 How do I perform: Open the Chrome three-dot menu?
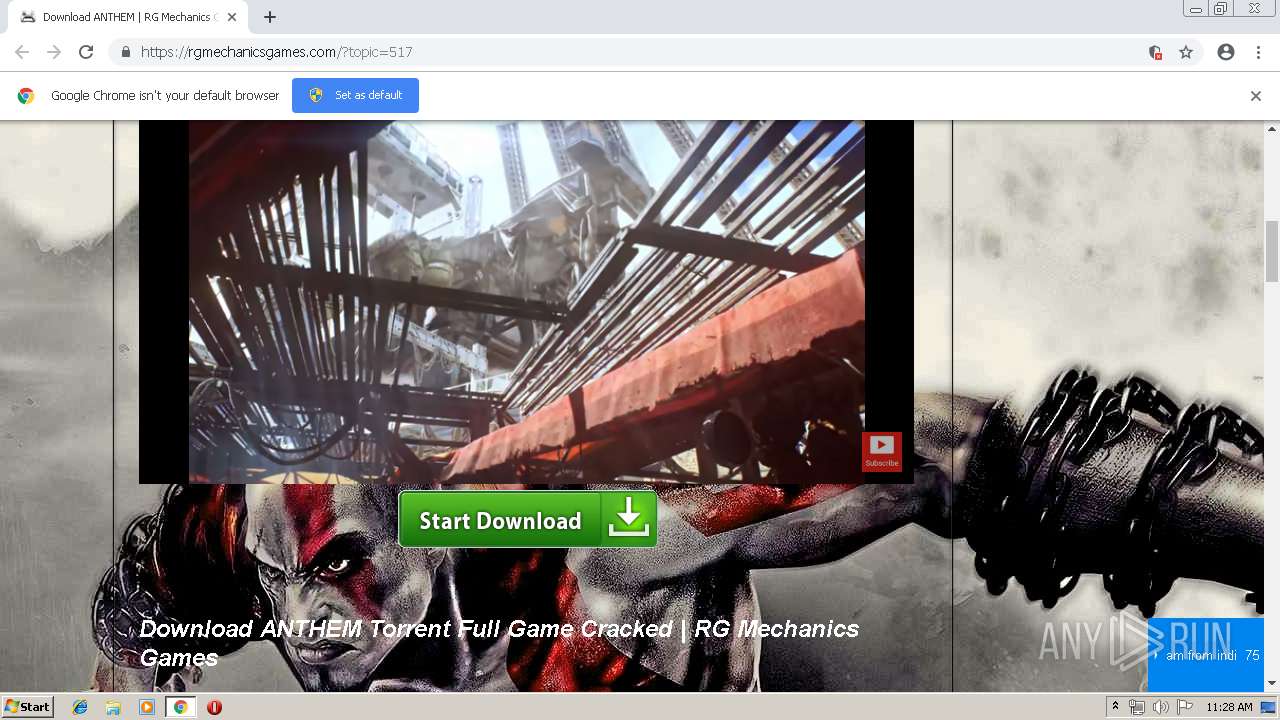tap(1258, 52)
